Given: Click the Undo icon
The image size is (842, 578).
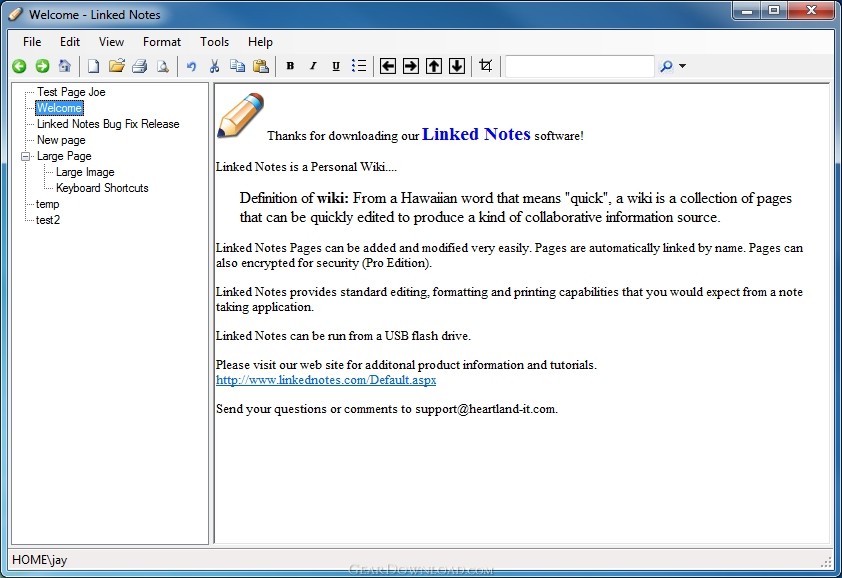Looking at the screenshot, I should pos(191,66).
